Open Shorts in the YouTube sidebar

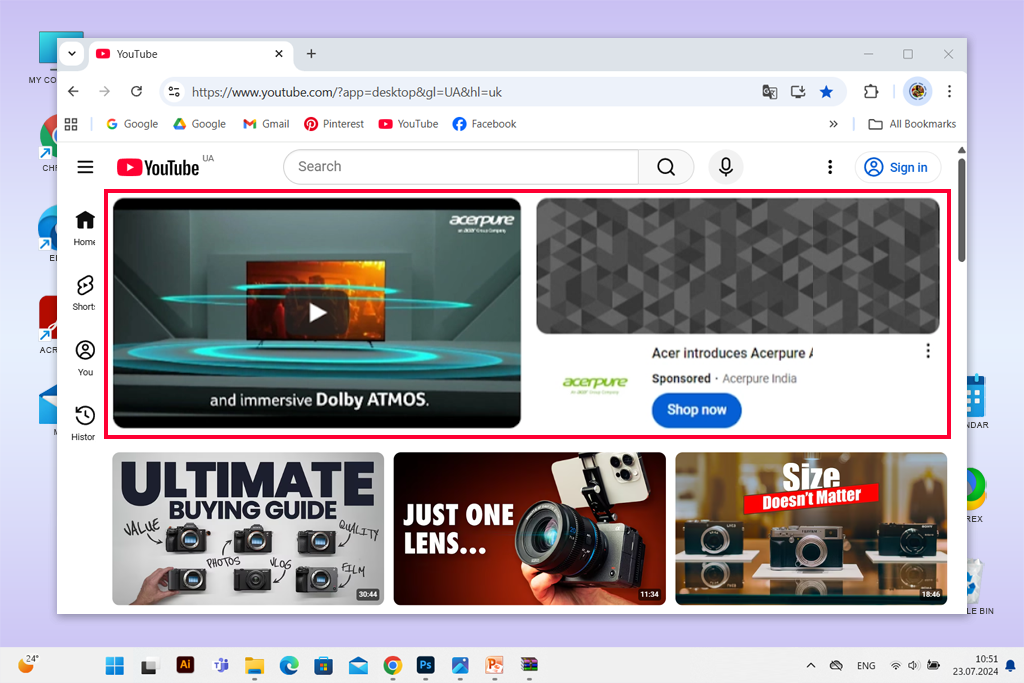pos(85,293)
